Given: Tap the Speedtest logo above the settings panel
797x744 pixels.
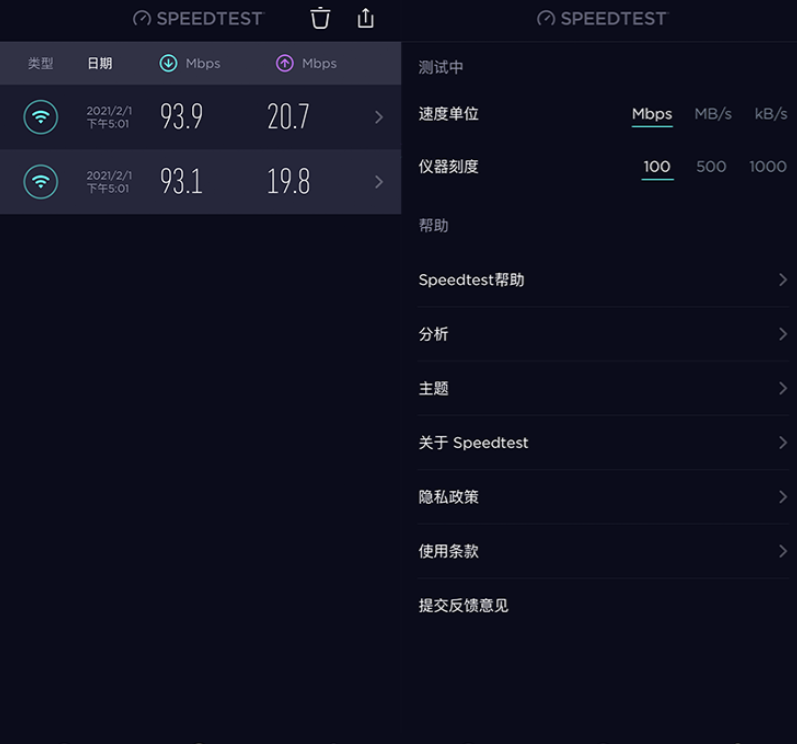Looking at the screenshot, I should 602,19.
